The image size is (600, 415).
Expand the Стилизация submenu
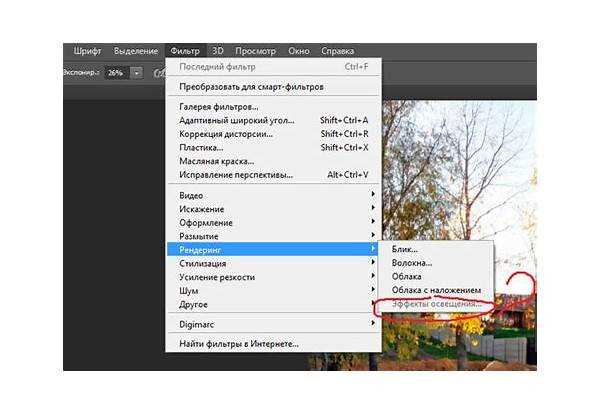pyautogui.click(x=274, y=264)
